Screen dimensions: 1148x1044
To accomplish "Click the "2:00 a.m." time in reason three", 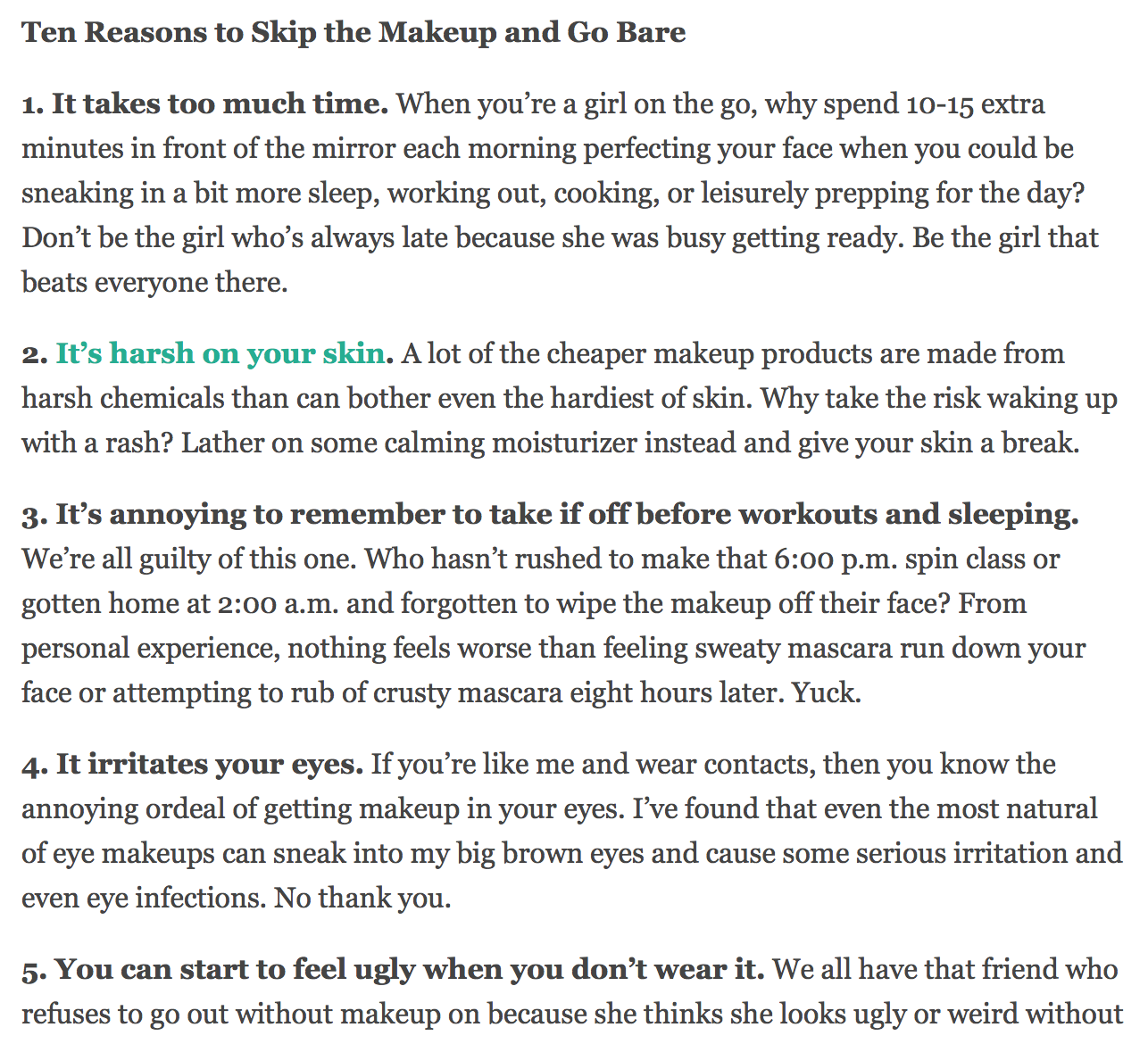I will click(x=277, y=604).
